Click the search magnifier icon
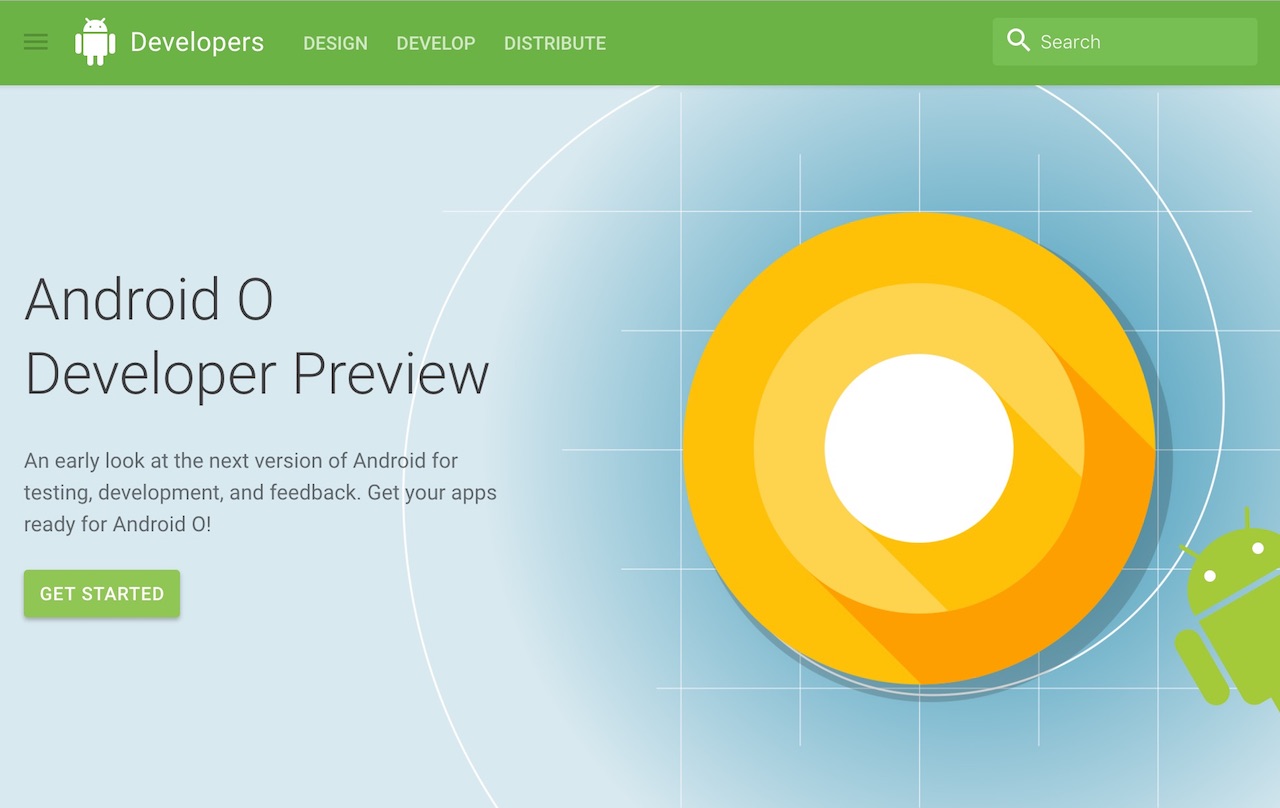Screen dimensions: 1280x808 pos(1018,41)
